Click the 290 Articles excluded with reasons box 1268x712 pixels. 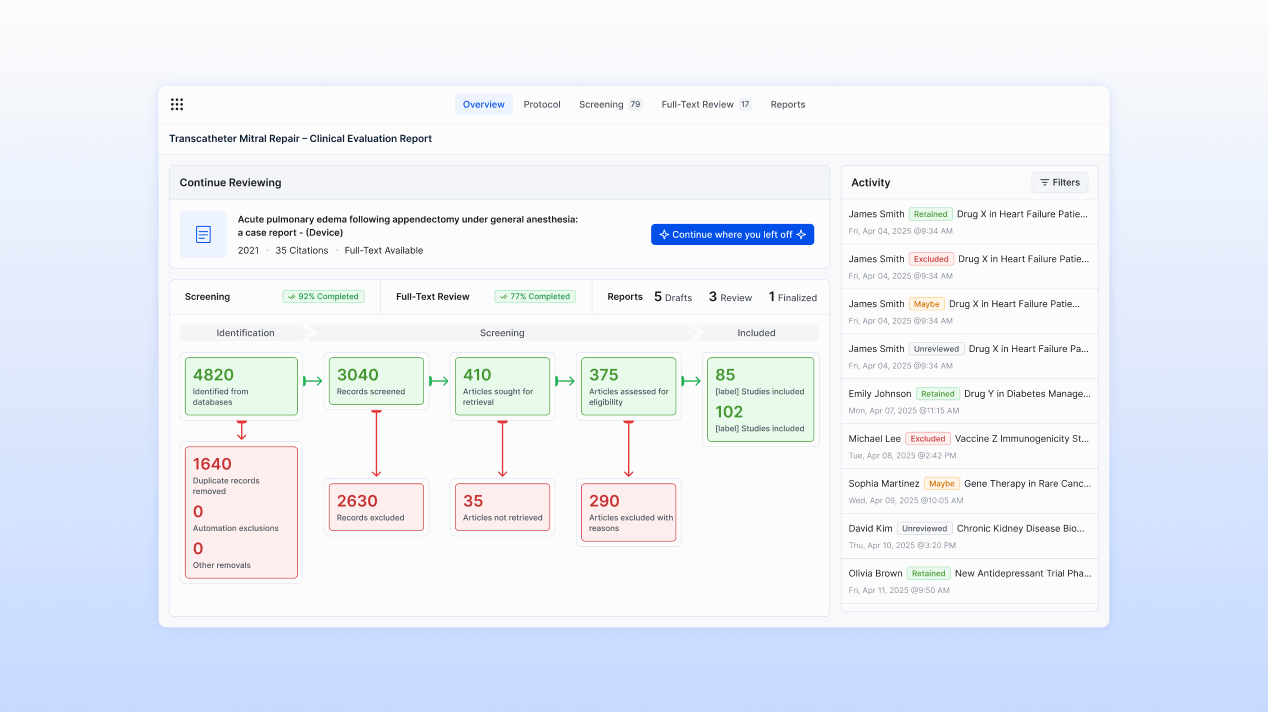click(628, 513)
